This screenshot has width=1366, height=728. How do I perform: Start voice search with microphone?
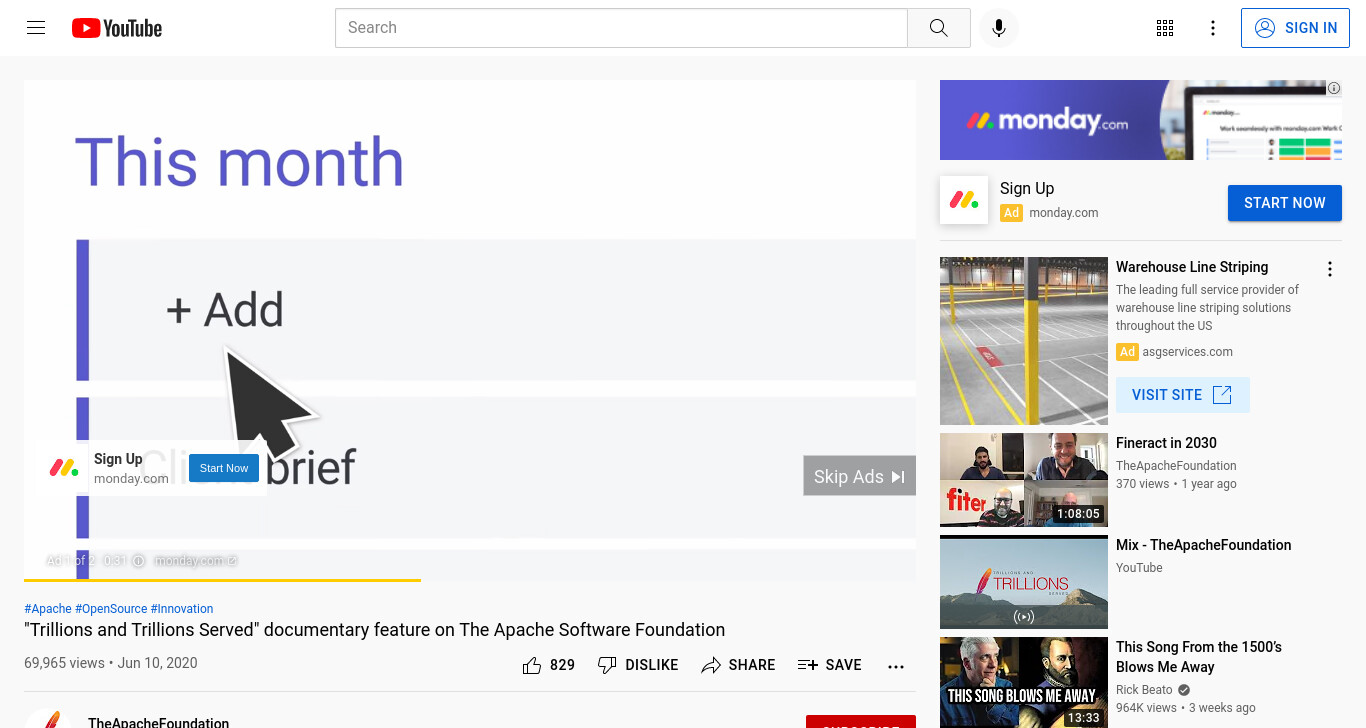(x=998, y=28)
